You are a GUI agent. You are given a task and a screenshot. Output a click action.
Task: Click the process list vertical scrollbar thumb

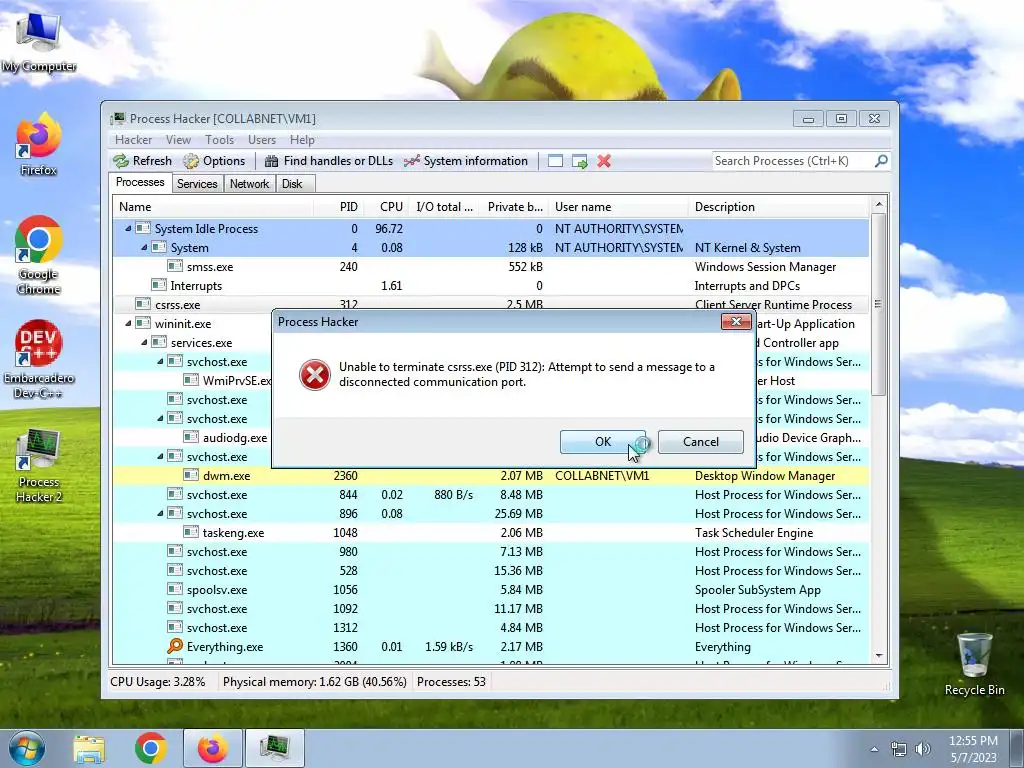coord(878,304)
